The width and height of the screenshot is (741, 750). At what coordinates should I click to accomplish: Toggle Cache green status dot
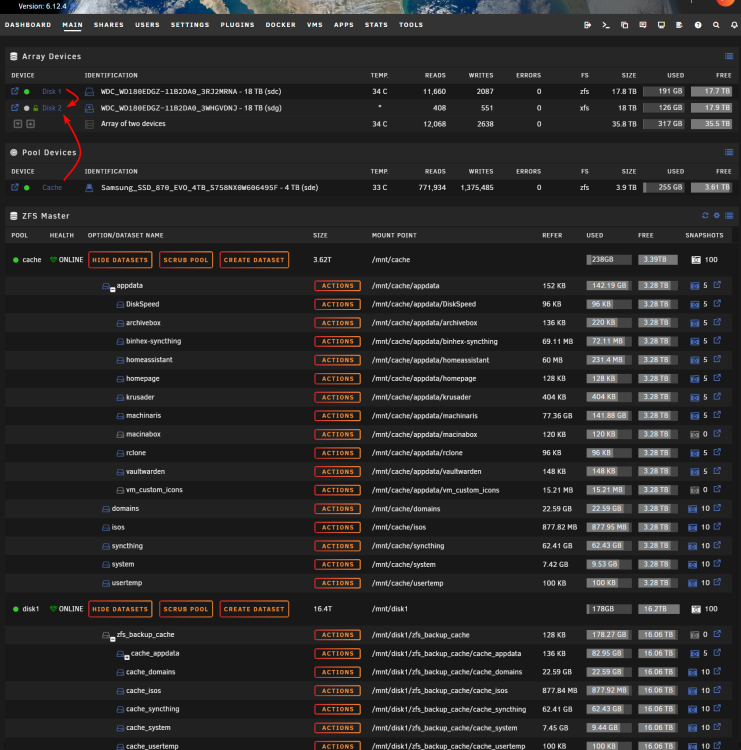click(27, 188)
